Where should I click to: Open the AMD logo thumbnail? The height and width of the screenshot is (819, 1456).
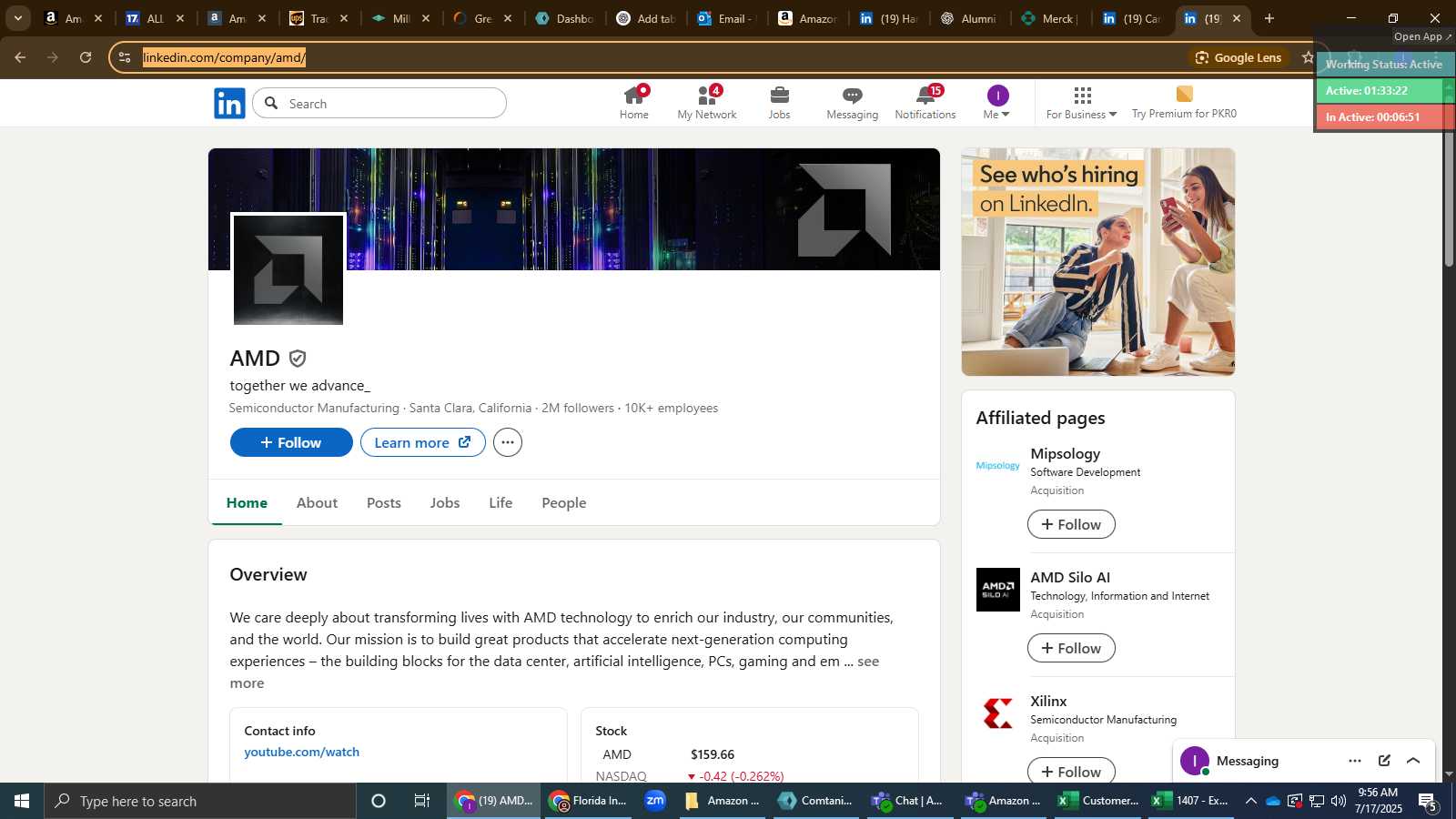[x=288, y=270]
